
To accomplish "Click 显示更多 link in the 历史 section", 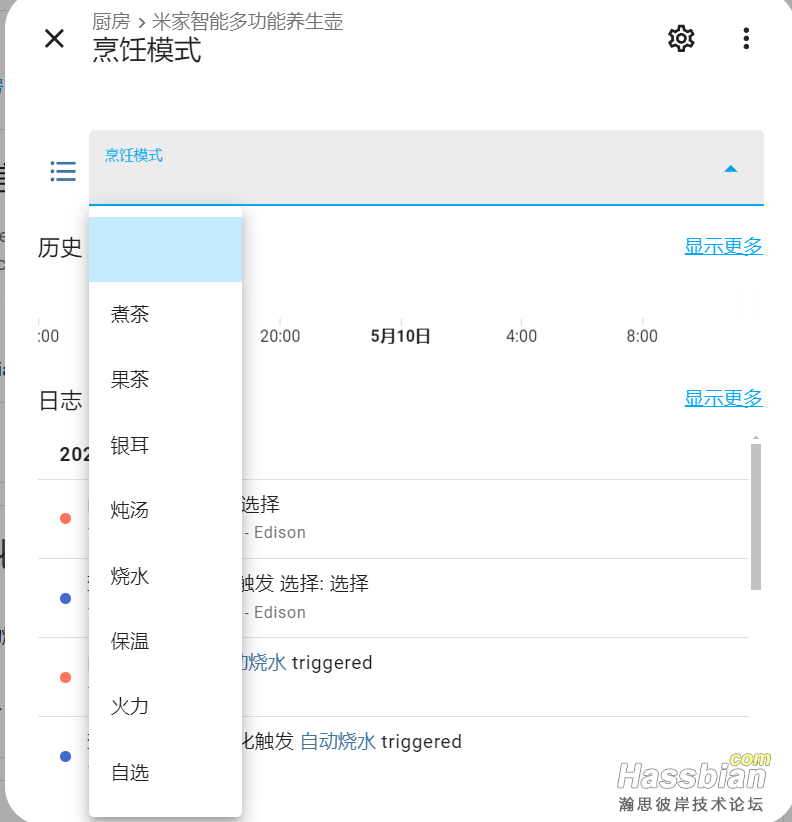I will (x=723, y=246).
